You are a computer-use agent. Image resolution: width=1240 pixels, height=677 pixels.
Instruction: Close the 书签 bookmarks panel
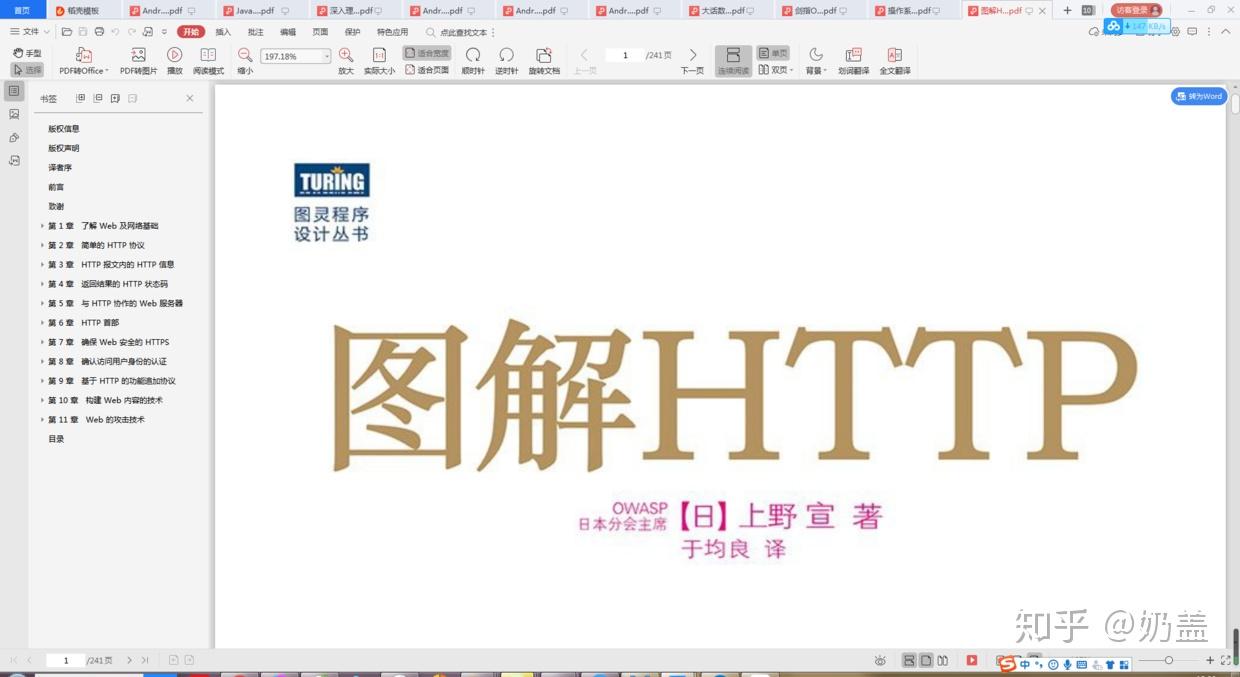click(x=190, y=98)
